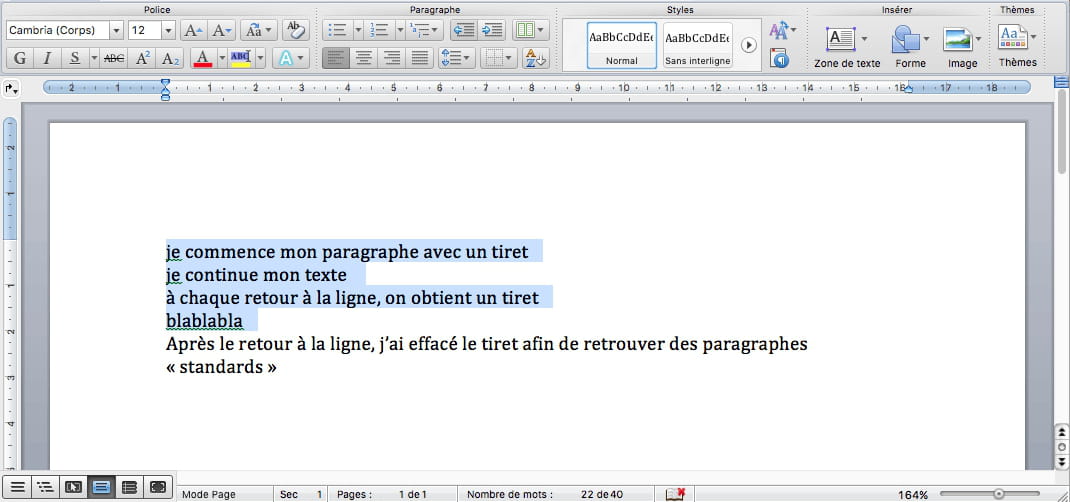Open the Cambria font name dropdown
Image resolution: width=1070 pixels, height=502 pixels.
(116, 31)
